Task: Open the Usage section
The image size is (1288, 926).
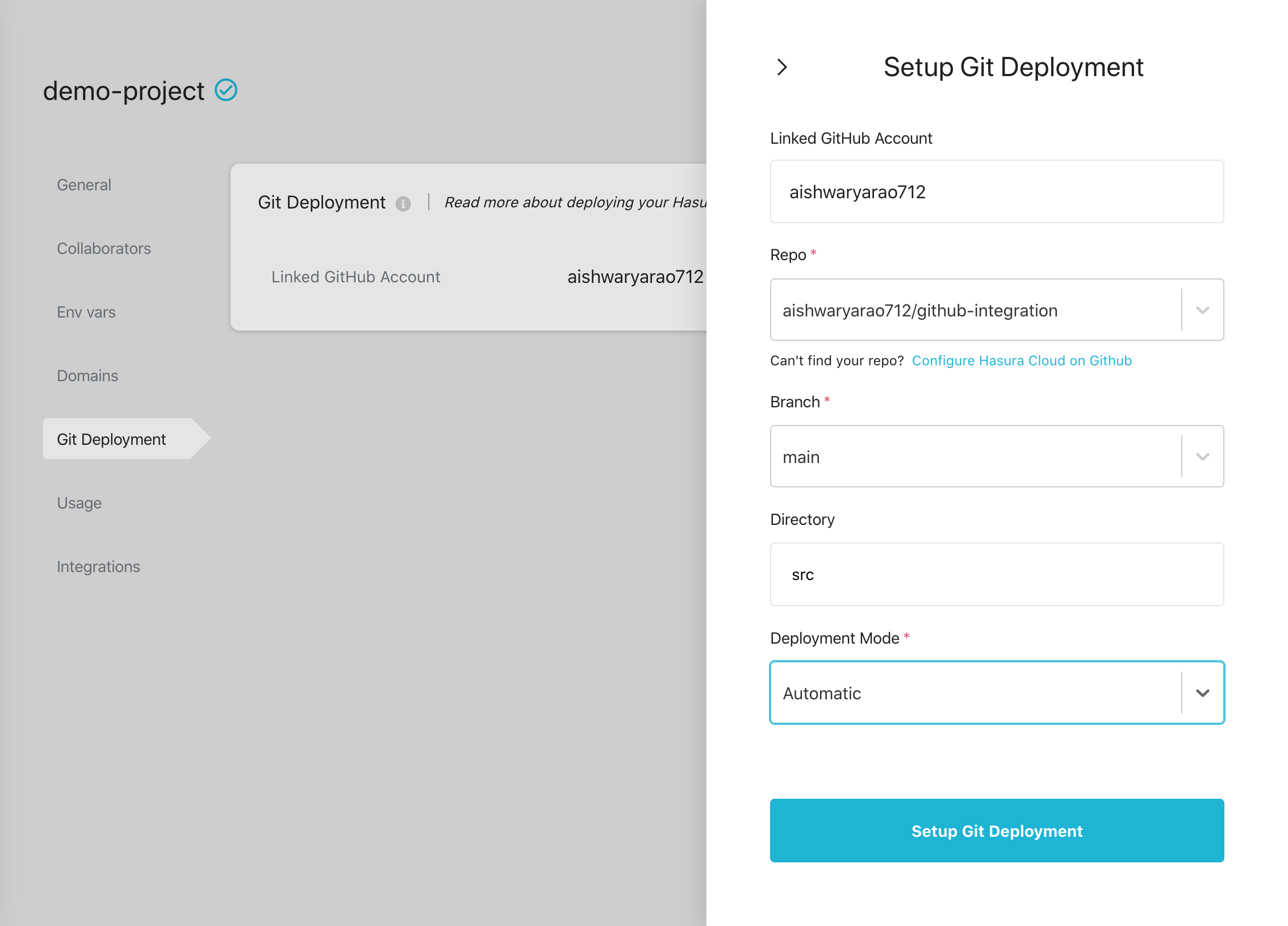Action: click(x=79, y=503)
